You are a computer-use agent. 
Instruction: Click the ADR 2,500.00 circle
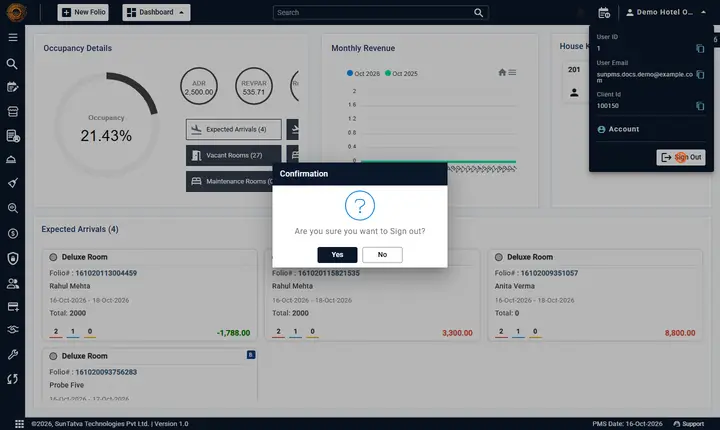[199, 86]
